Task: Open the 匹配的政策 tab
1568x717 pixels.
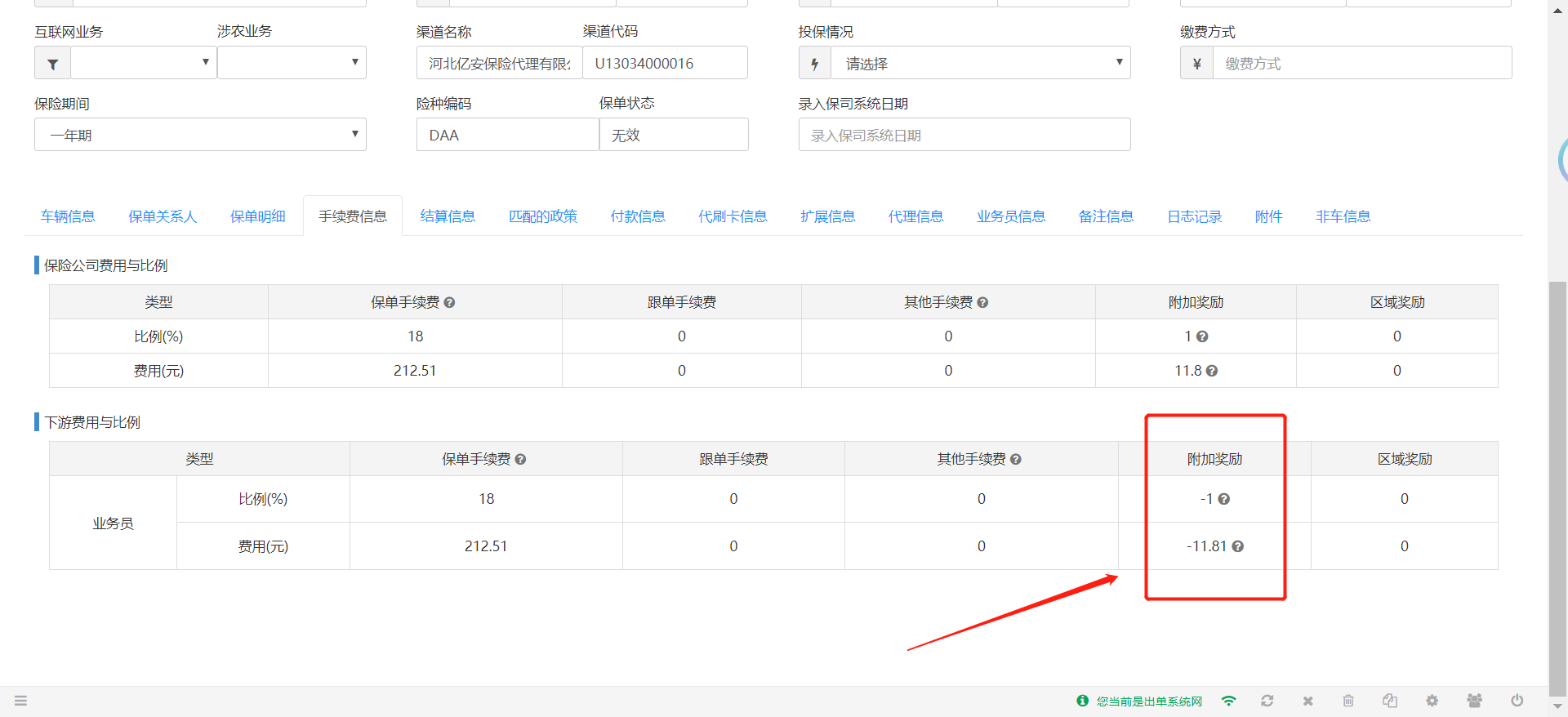Action: (x=543, y=216)
